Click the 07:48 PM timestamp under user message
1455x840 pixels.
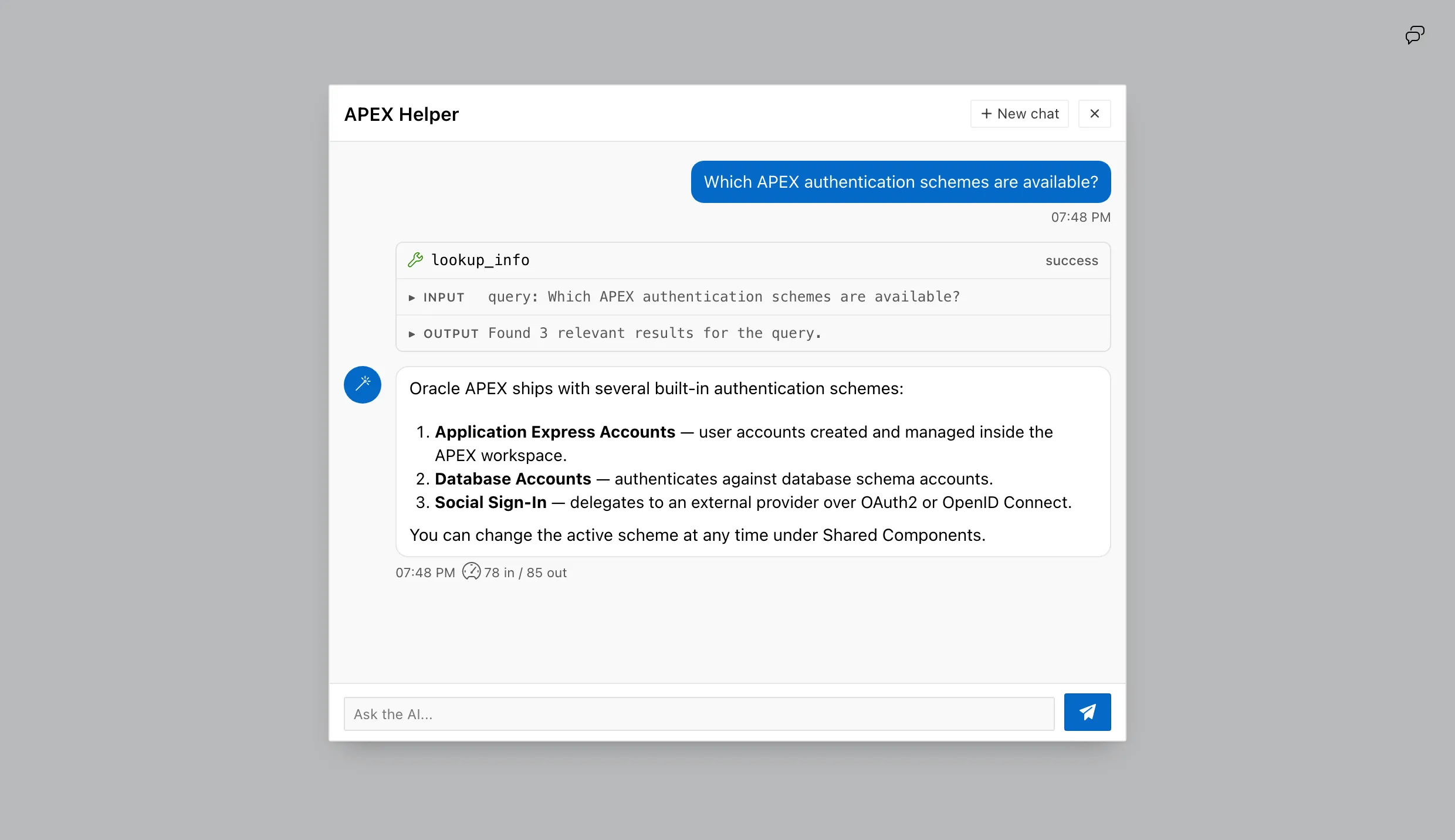coord(1081,217)
